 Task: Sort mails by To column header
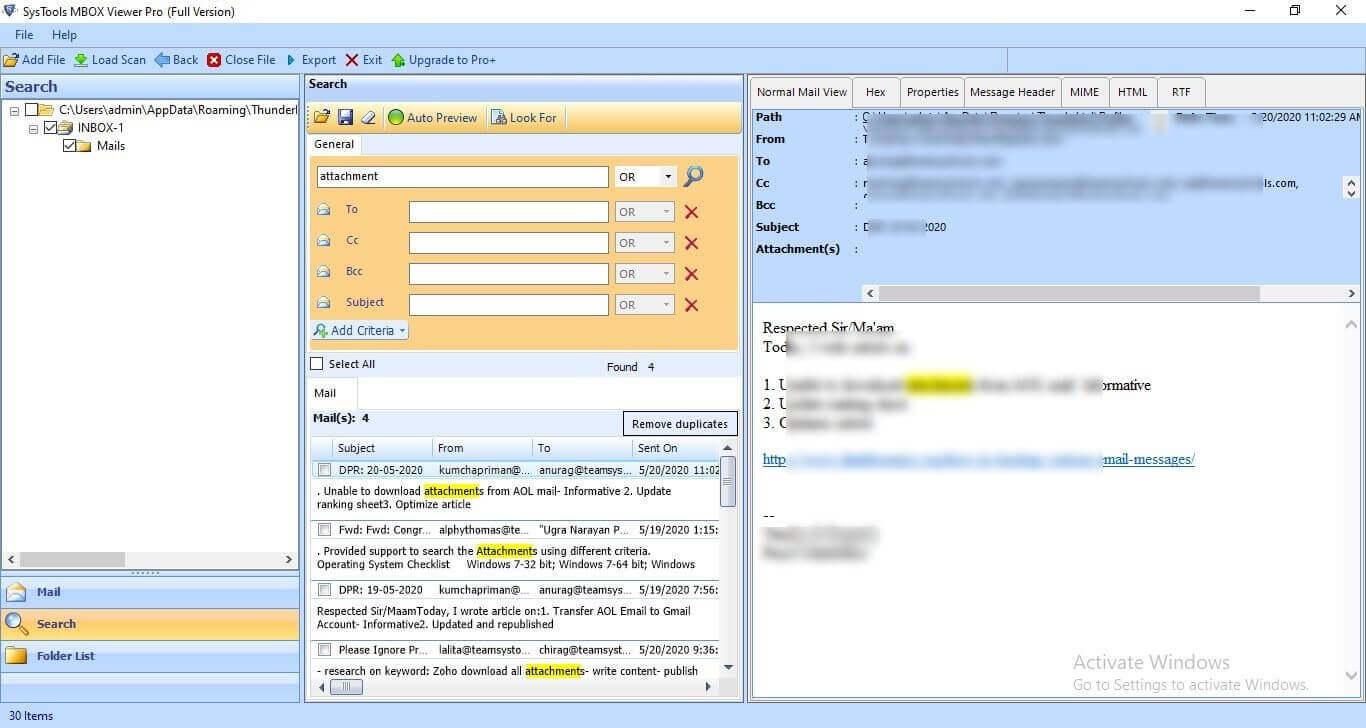coord(582,448)
